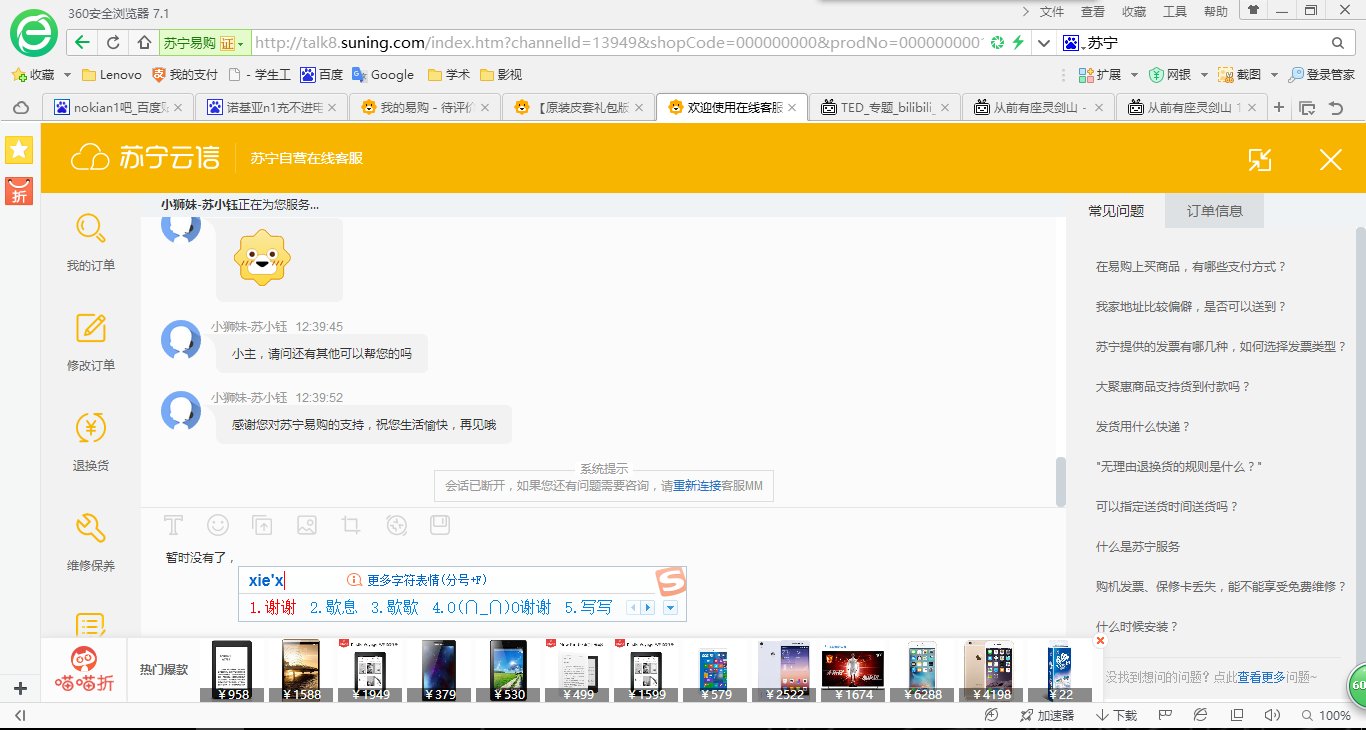
Task: Click the 登录管家 login manager button
Action: [x=1321, y=75]
